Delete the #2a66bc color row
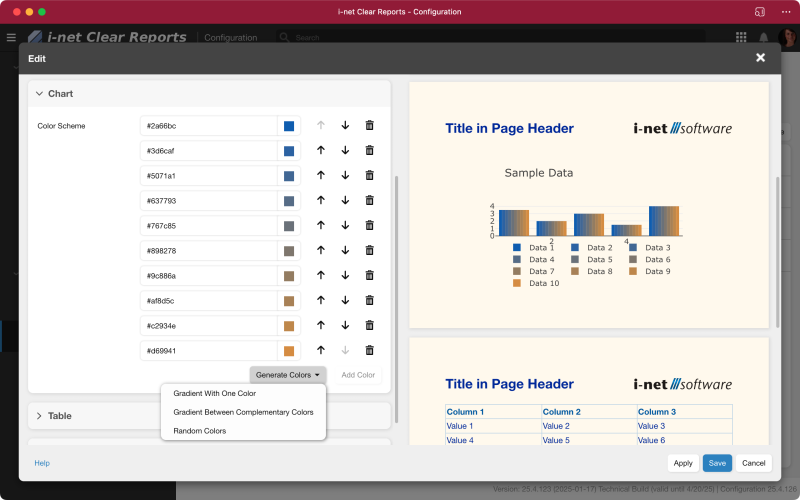This screenshot has width=800, height=500. (369, 126)
